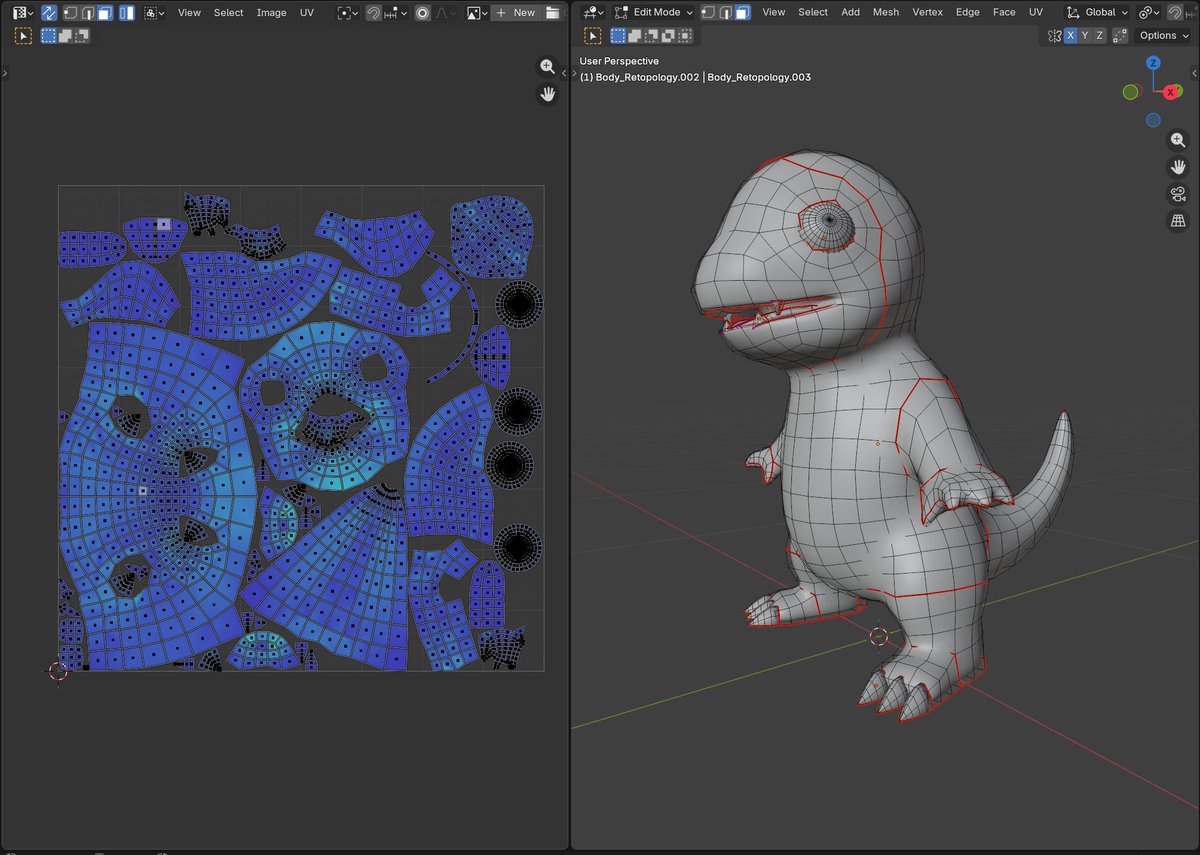This screenshot has width=1200, height=855.
Task: Click the mesh mirror butterfly icon
Action: click(1054, 35)
